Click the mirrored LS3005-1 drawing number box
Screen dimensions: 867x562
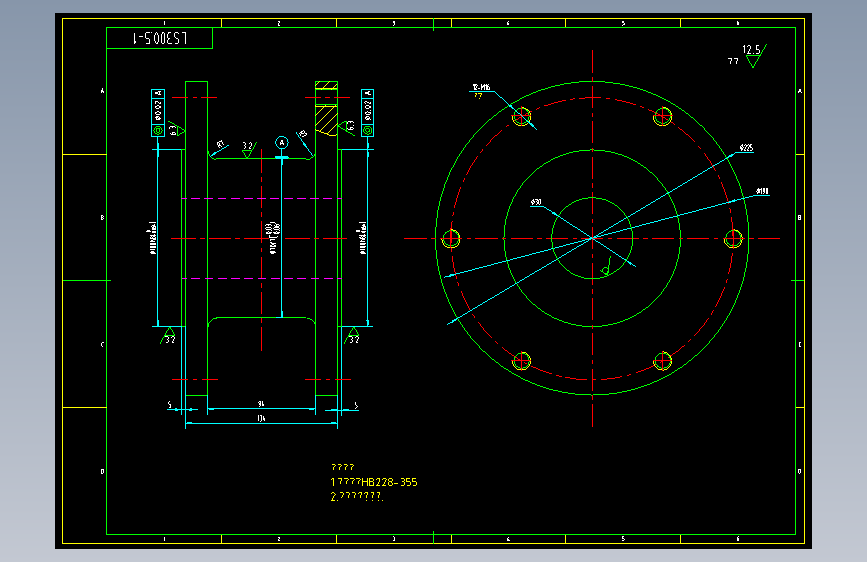pos(159,38)
